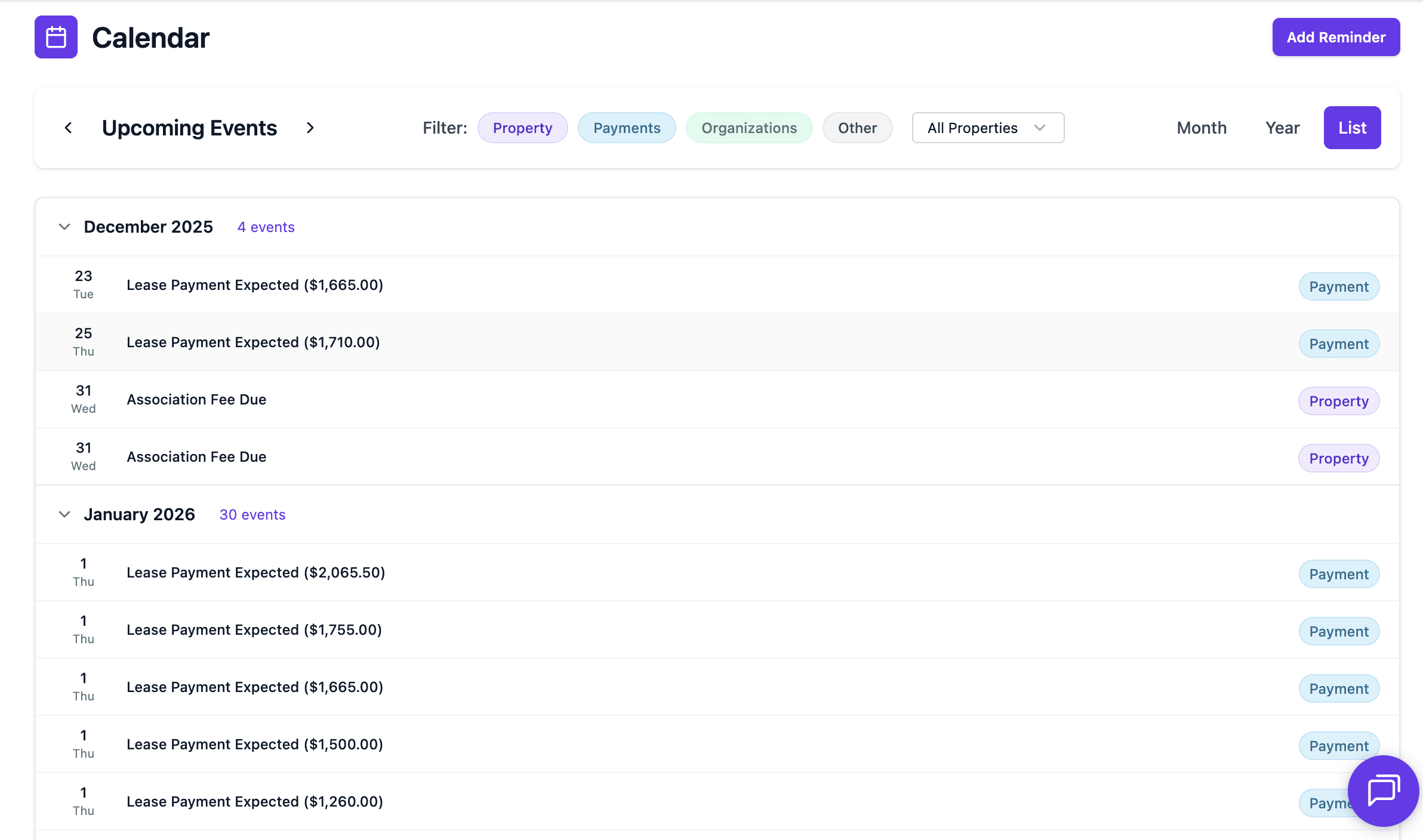Viewport: 1423px width, 840px height.
Task: Click the Payment badge on the $1,500.00 event
Action: pos(1338,745)
